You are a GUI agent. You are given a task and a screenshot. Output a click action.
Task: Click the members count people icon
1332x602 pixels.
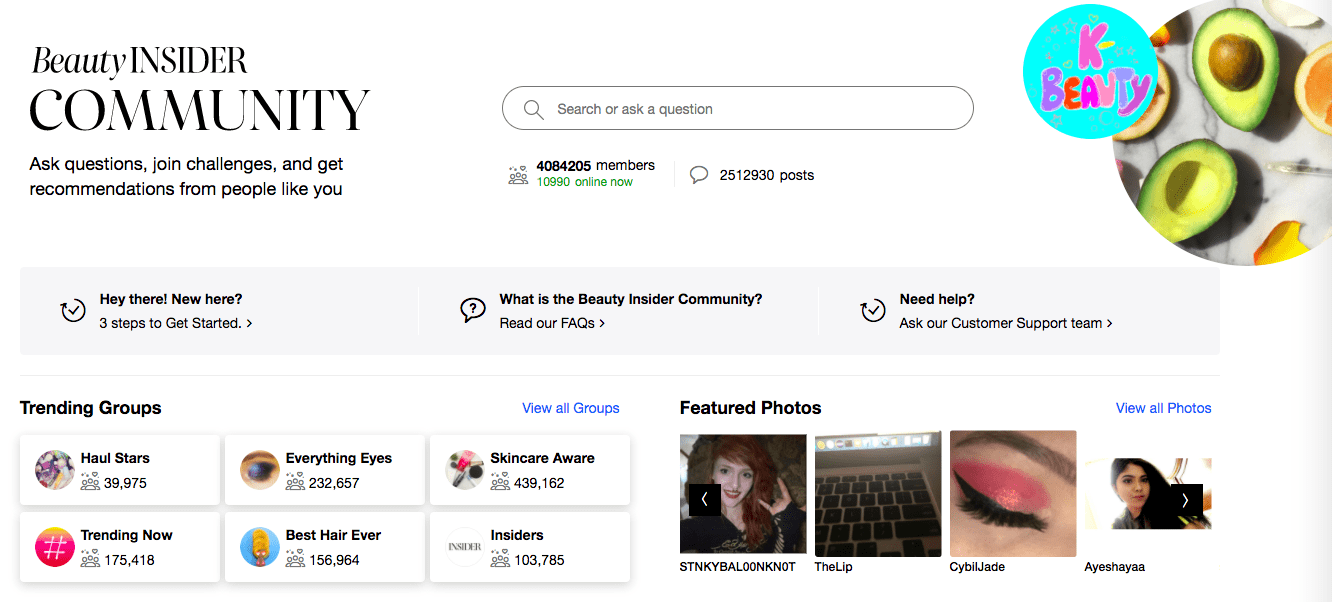point(518,175)
